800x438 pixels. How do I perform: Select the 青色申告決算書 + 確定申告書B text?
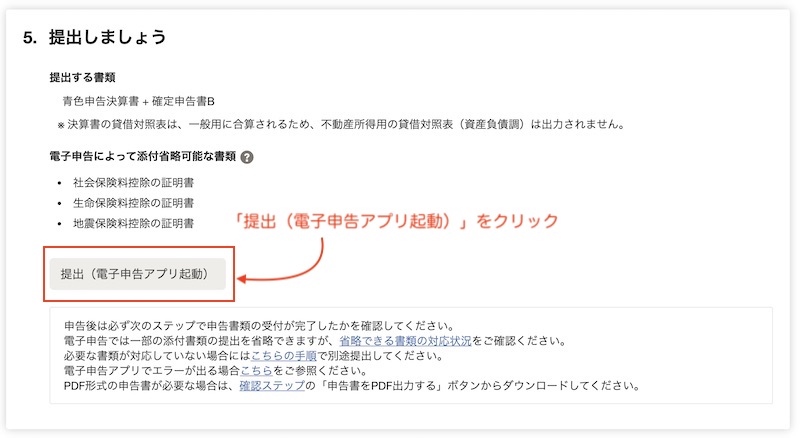coord(138,101)
